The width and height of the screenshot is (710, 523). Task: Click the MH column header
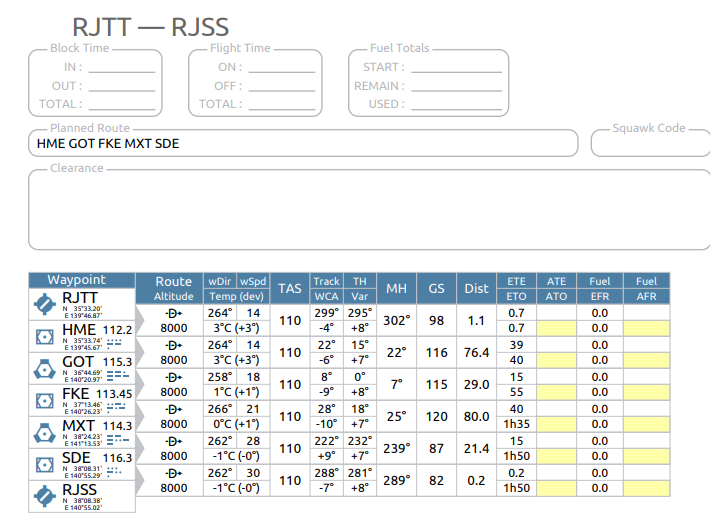(x=396, y=288)
